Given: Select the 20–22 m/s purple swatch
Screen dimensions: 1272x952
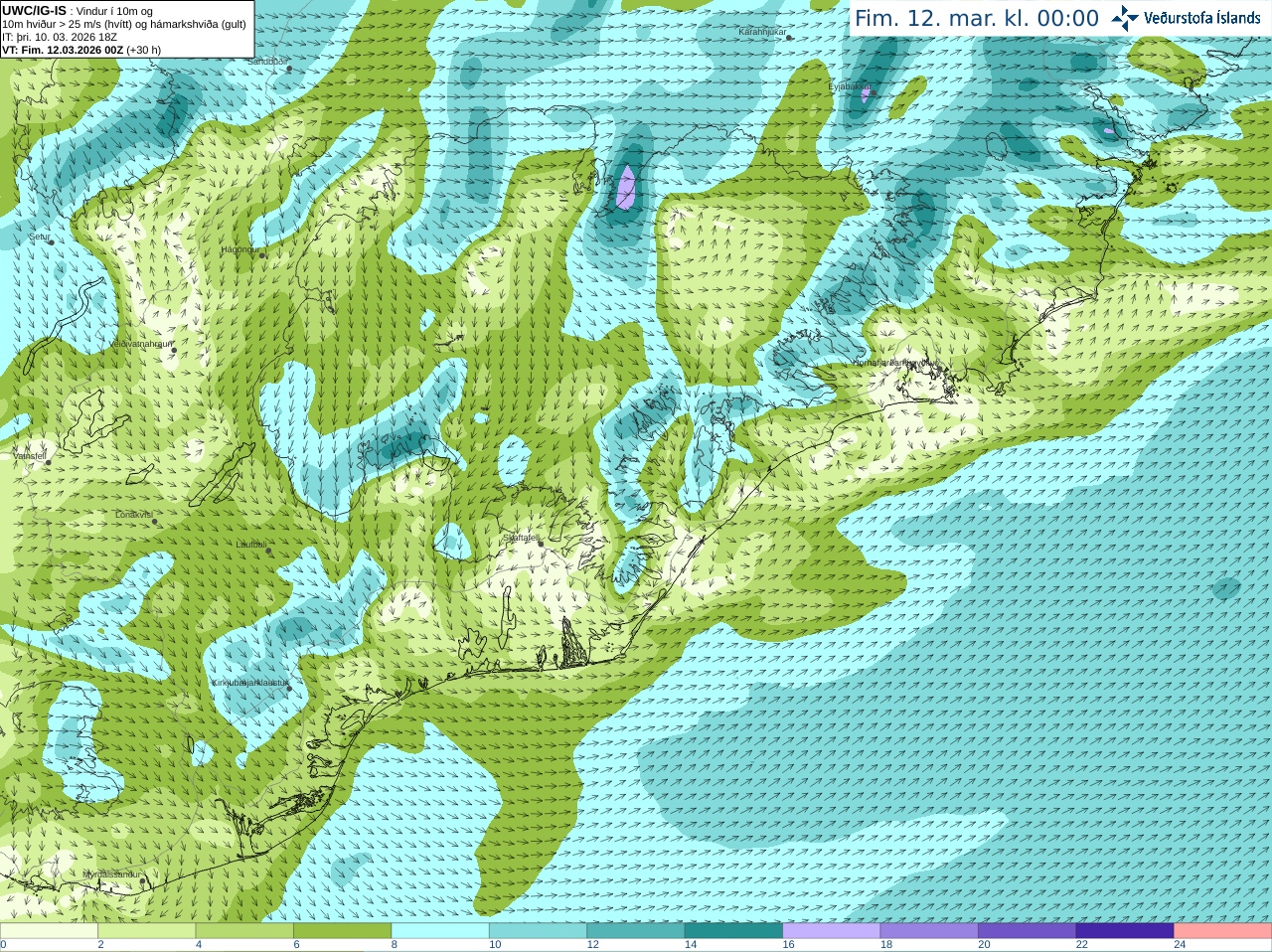Looking at the screenshot, I should pyautogui.click(x=1028, y=931).
